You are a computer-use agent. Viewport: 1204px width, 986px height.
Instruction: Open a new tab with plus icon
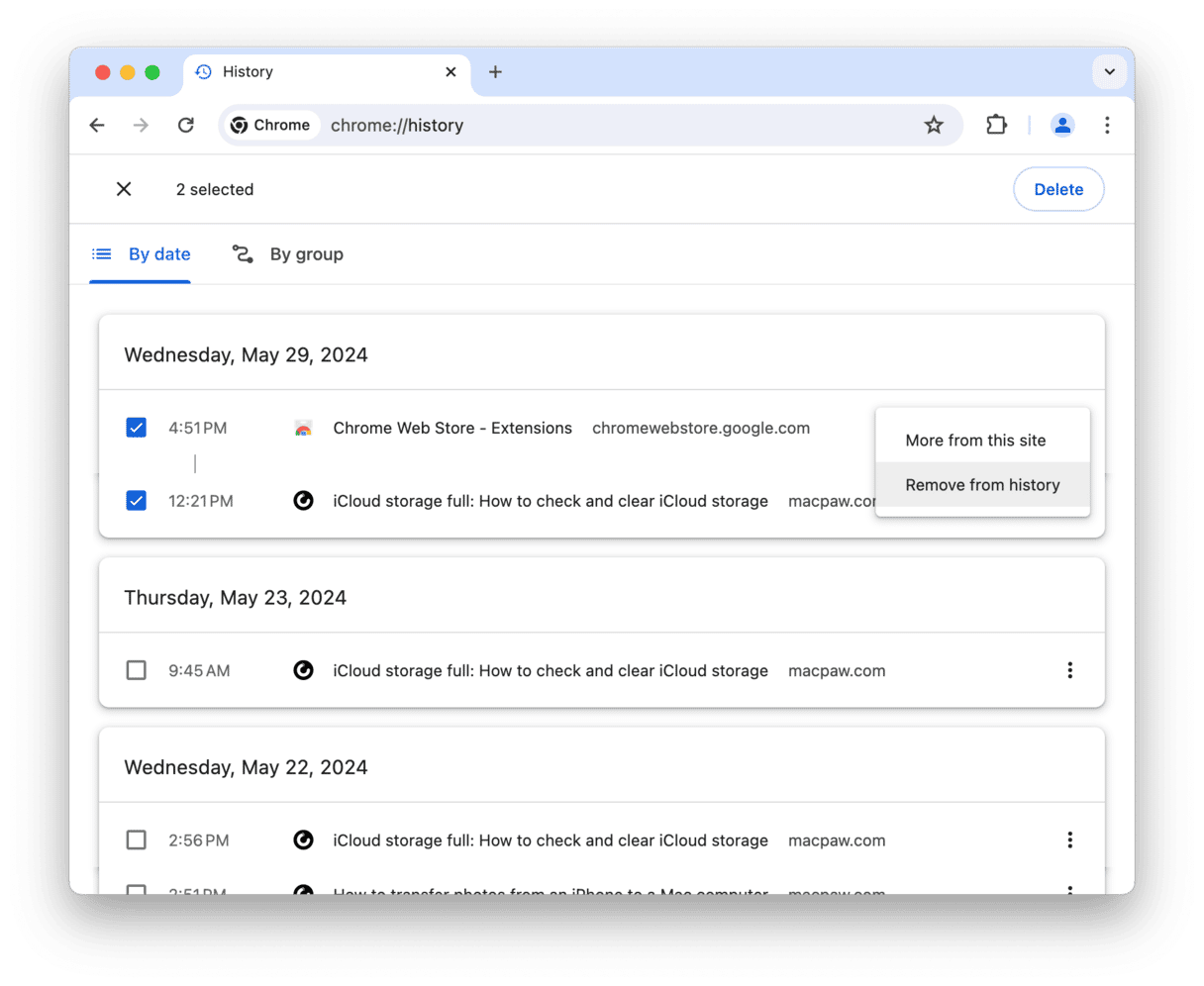pos(495,71)
